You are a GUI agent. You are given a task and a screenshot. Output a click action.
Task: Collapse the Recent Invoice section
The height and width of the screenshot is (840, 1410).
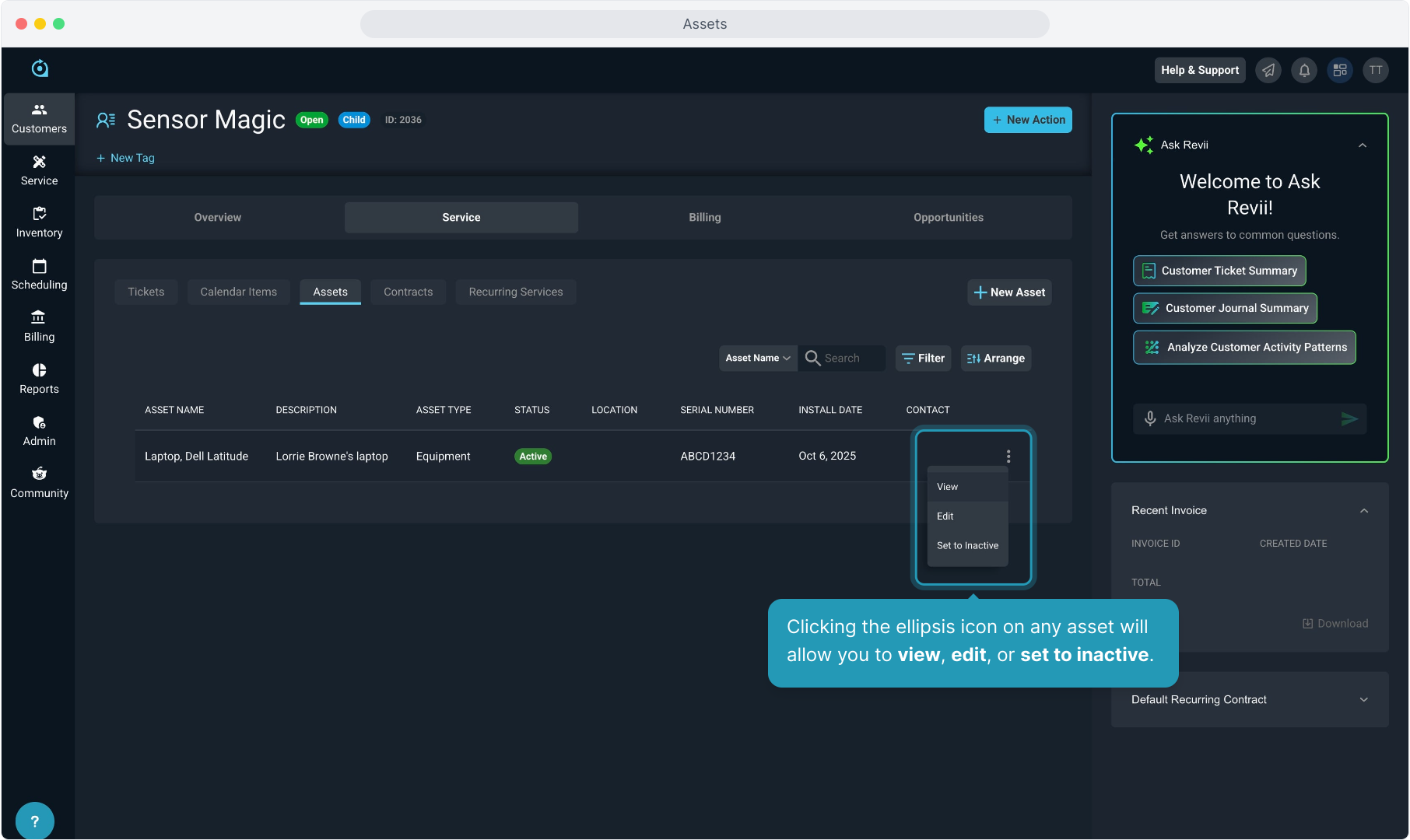[x=1364, y=511]
